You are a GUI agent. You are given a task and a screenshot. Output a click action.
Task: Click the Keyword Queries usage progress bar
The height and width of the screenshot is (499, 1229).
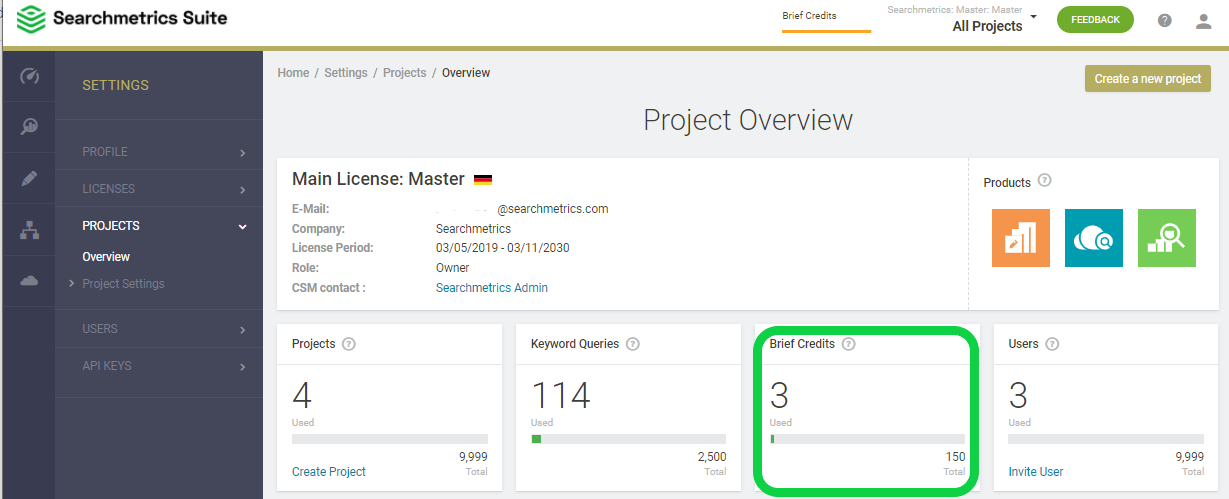pos(629,439)
